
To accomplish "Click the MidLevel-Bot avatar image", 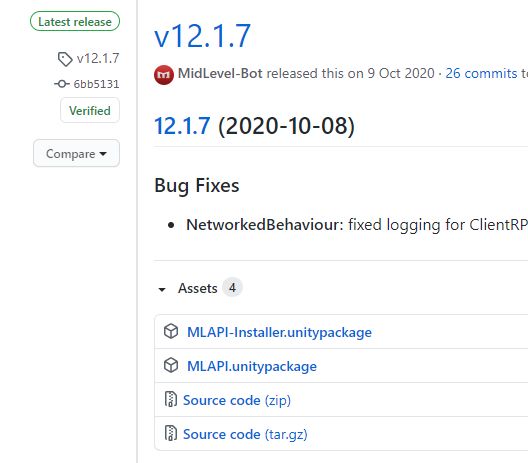I will 164,74.
